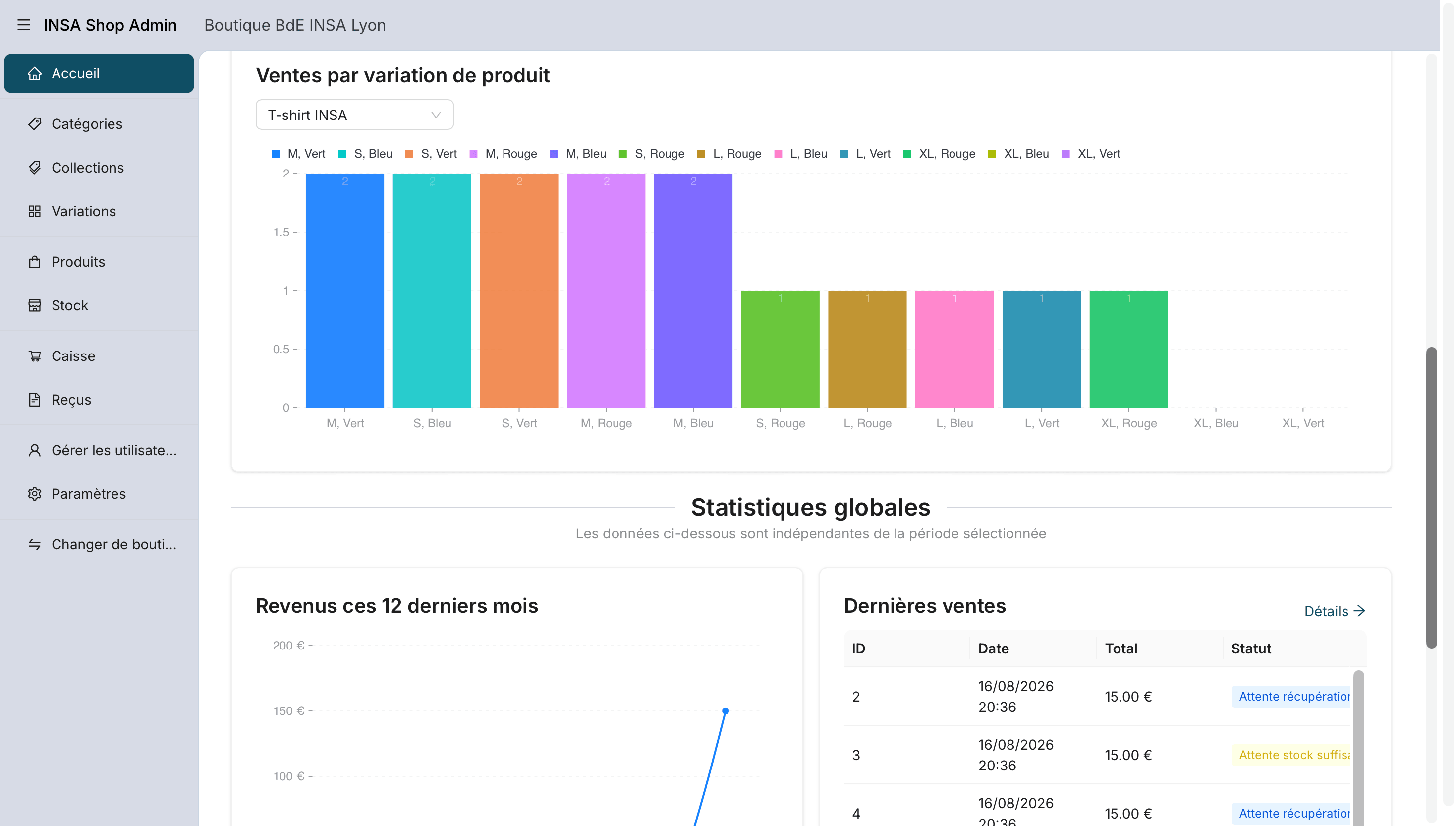Screen dimensions: 1456x826
Task: Toggle the hamburger menu icon
Action: coord(23,25)
